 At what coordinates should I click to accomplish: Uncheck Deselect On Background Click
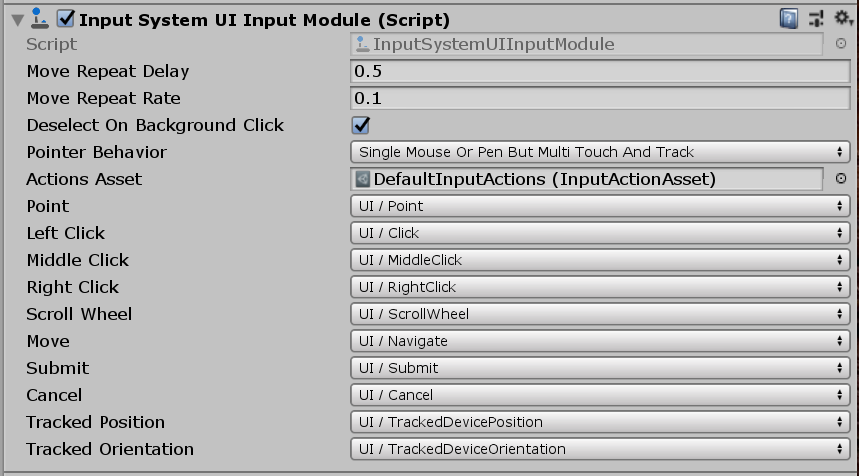coord(361,125)
